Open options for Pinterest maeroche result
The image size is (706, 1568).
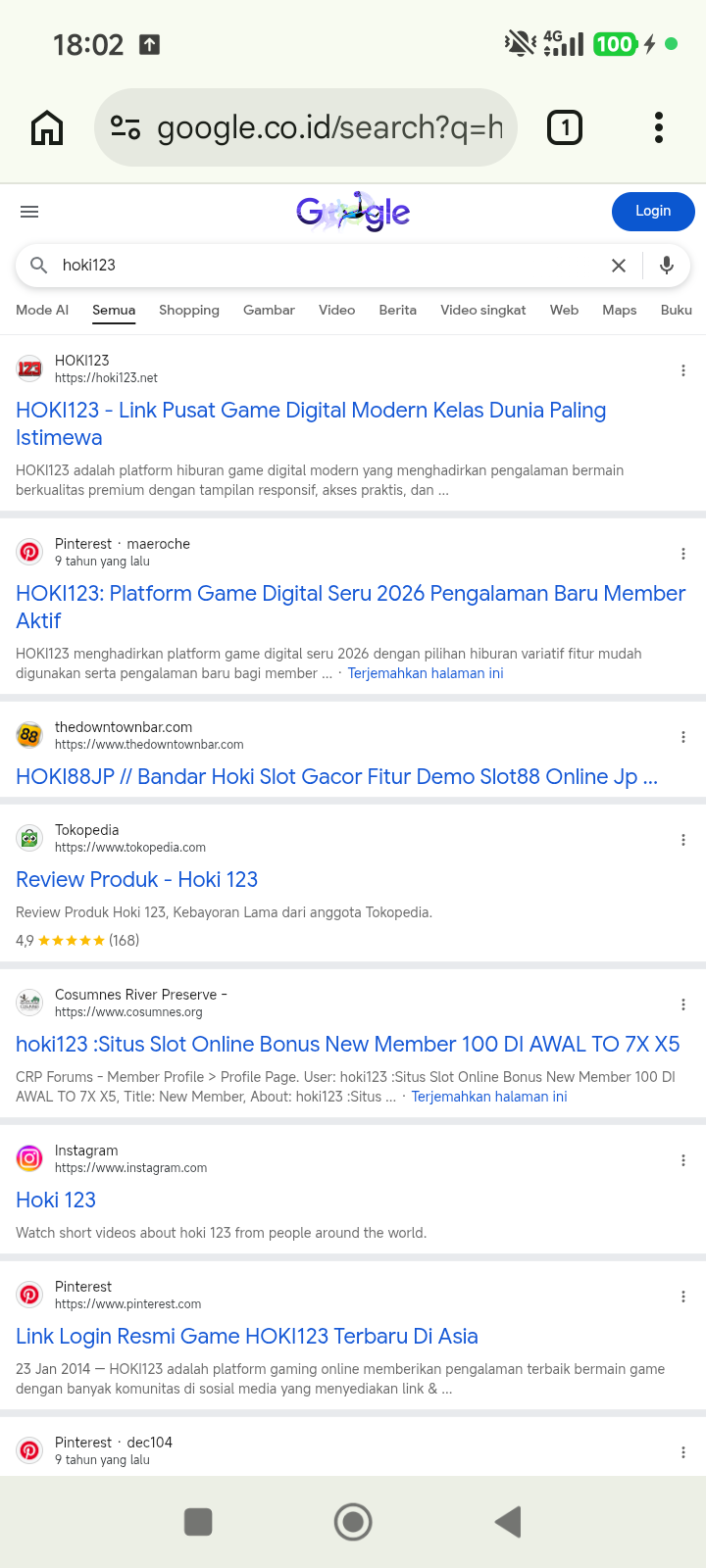(x=683, y=554)
